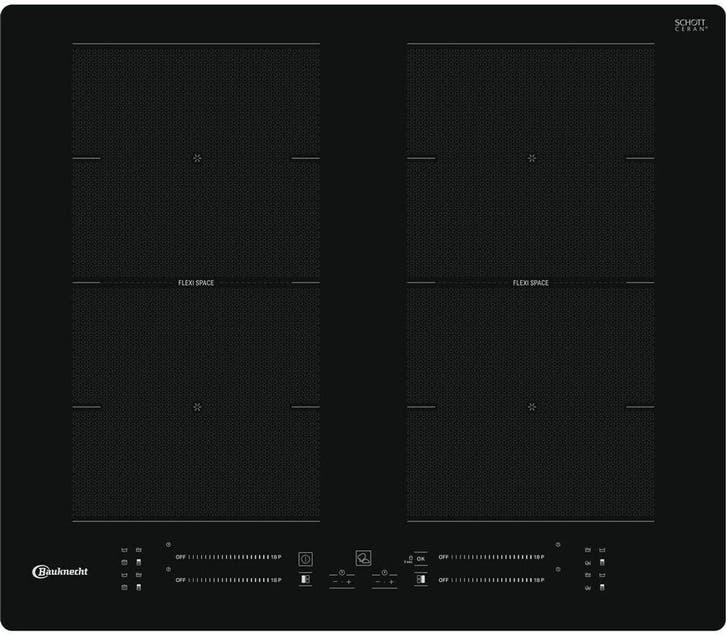
Task: Tap first-row left pot icon, right cluster
Action: (x=588, y=550)
